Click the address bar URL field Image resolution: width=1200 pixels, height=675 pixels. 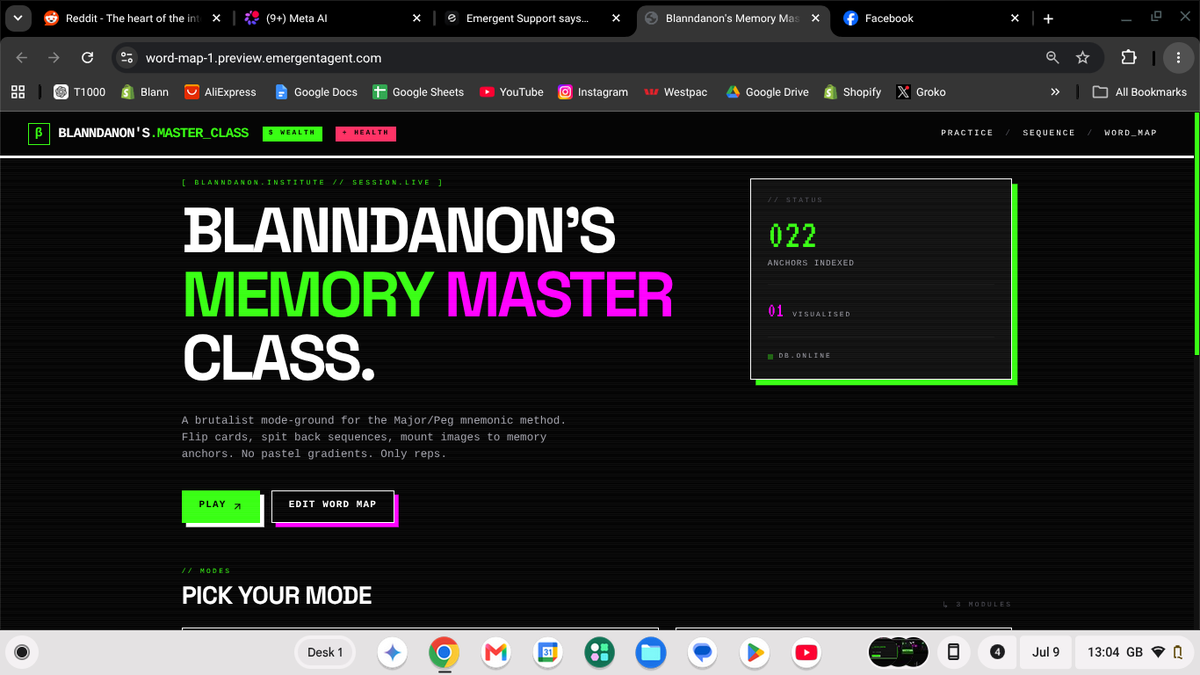coord(590,58)
